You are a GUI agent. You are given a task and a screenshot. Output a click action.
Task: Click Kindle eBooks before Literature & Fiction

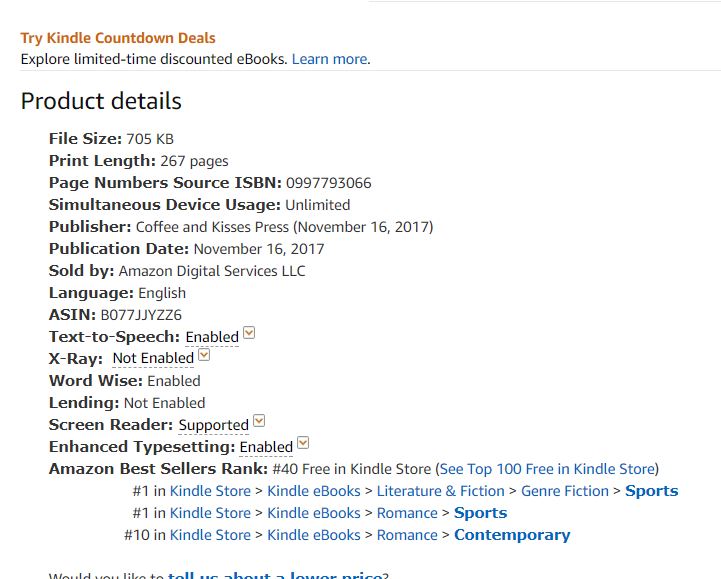(314, 491)
